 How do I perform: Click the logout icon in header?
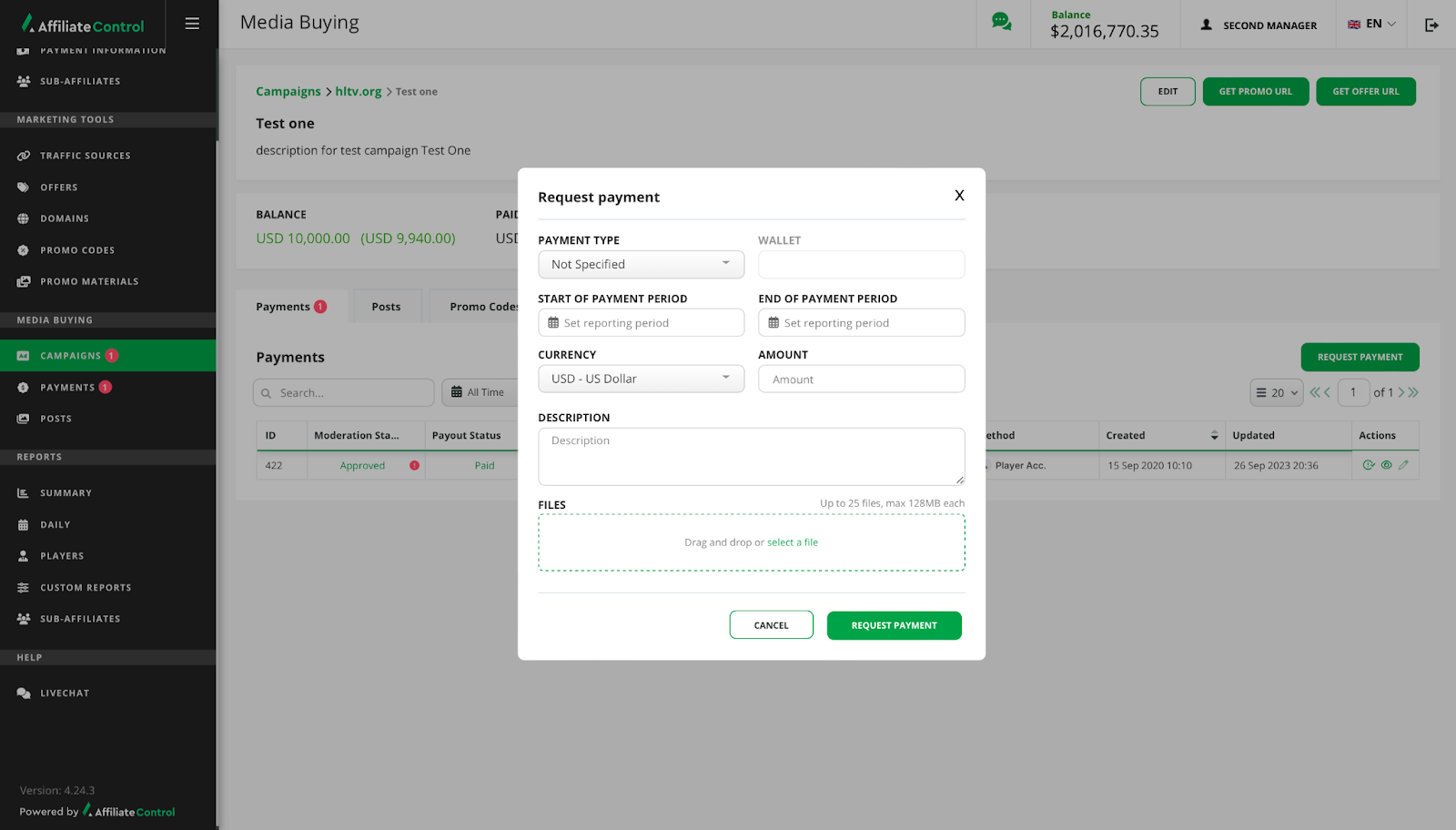(1431, 25)
